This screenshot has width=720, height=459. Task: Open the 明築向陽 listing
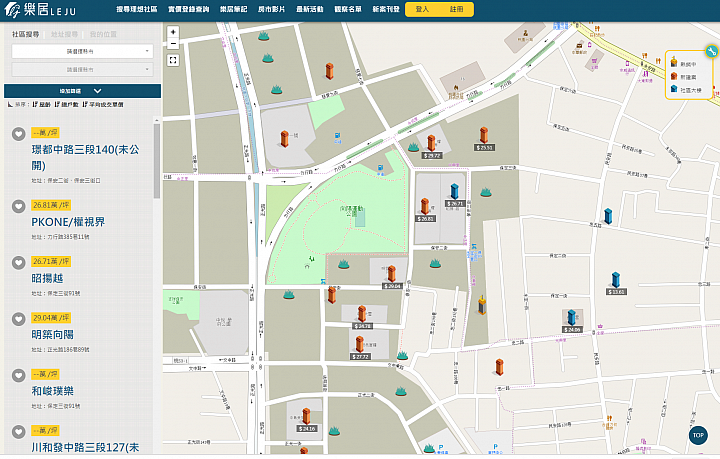(x=52, y=335)
